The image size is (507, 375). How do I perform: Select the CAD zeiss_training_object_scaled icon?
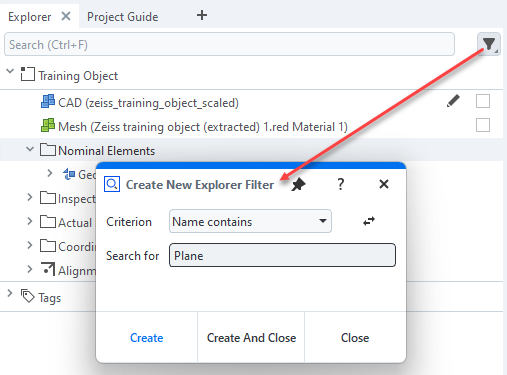tap(48, 101)
